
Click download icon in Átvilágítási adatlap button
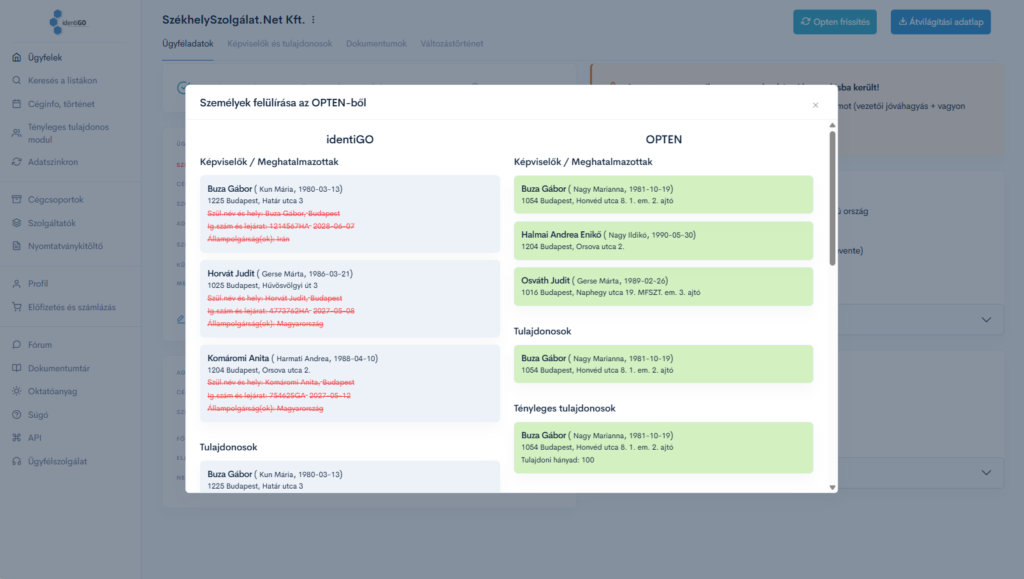tap(903, 22)
